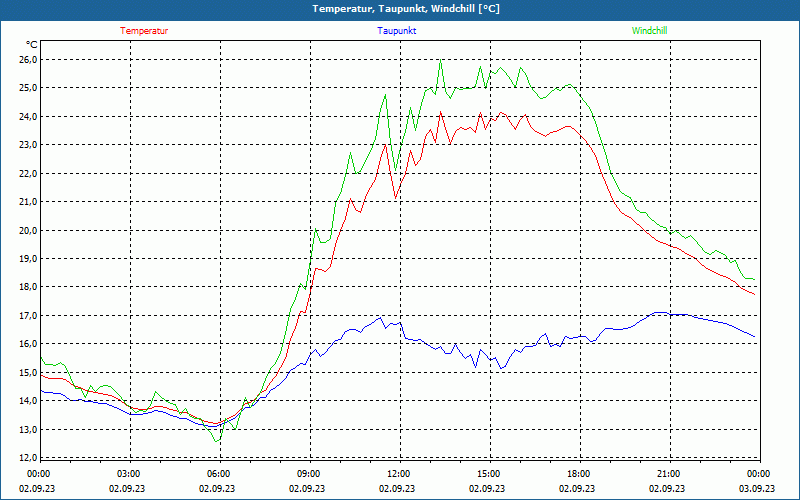Click the 03:00 time axis label
The image size is (800, 500).
pos(128,474)
